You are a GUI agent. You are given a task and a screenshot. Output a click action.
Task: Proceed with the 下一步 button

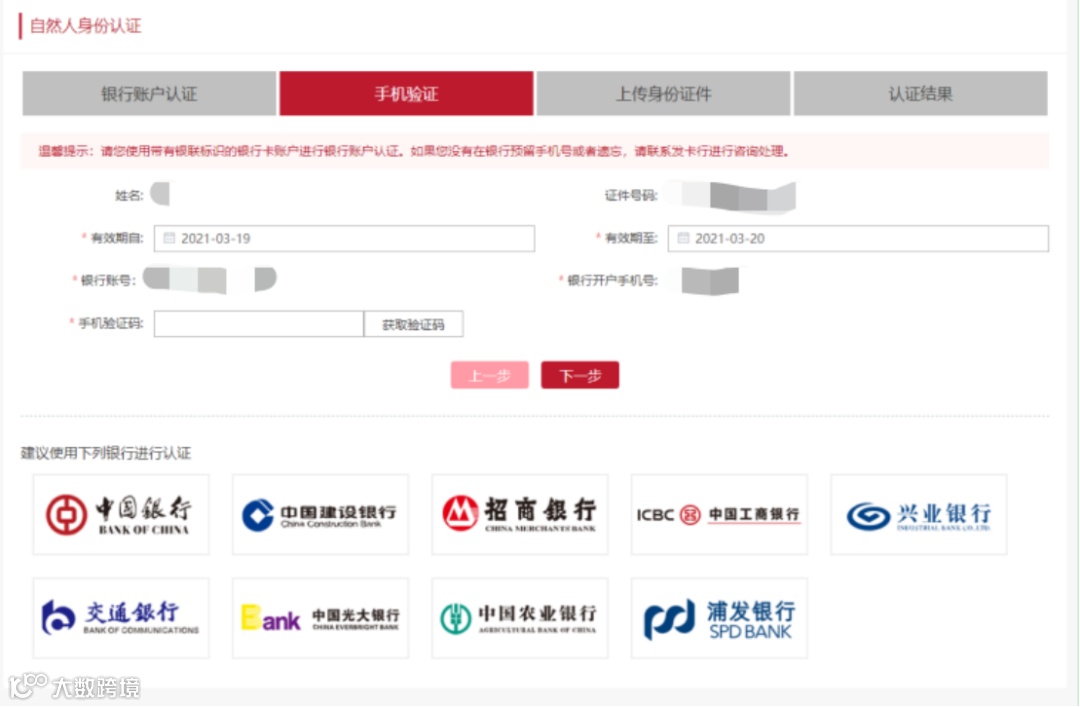pyautogui.click(x=580, y=376)
